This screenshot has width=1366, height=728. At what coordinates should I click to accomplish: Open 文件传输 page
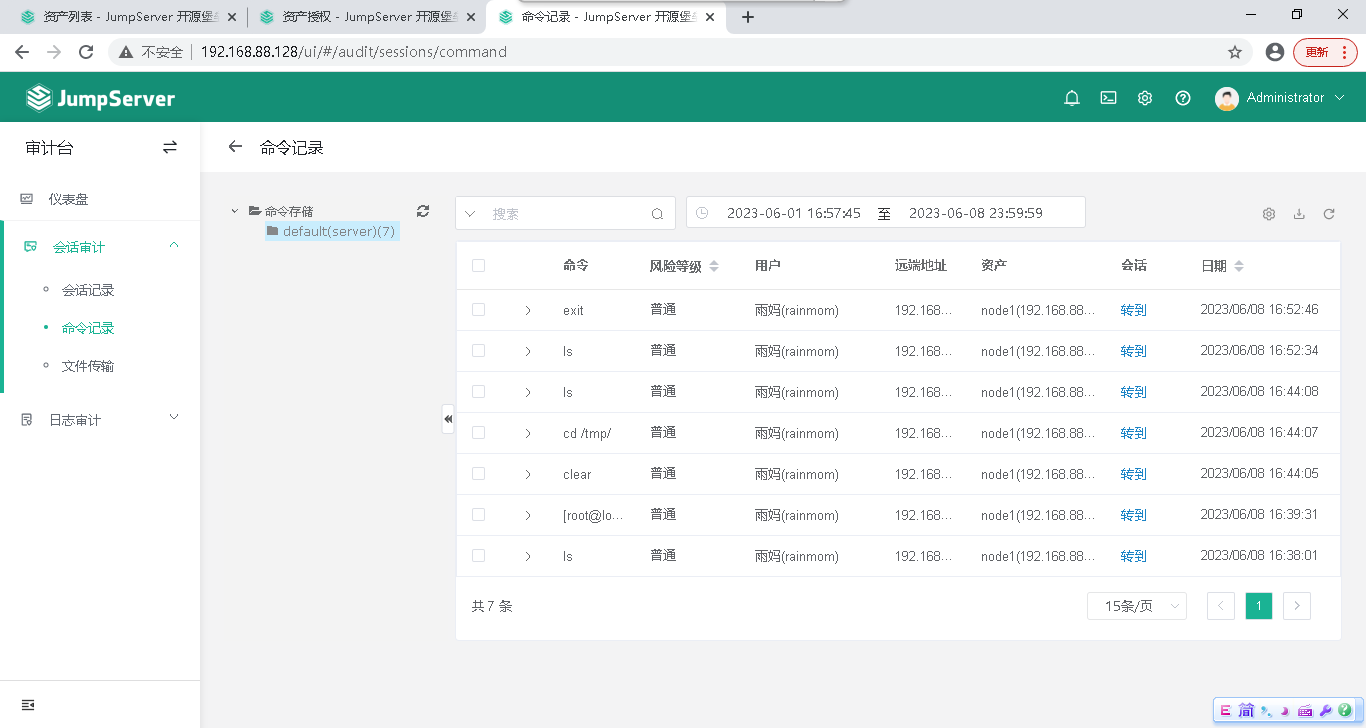(x=88, y=366)
